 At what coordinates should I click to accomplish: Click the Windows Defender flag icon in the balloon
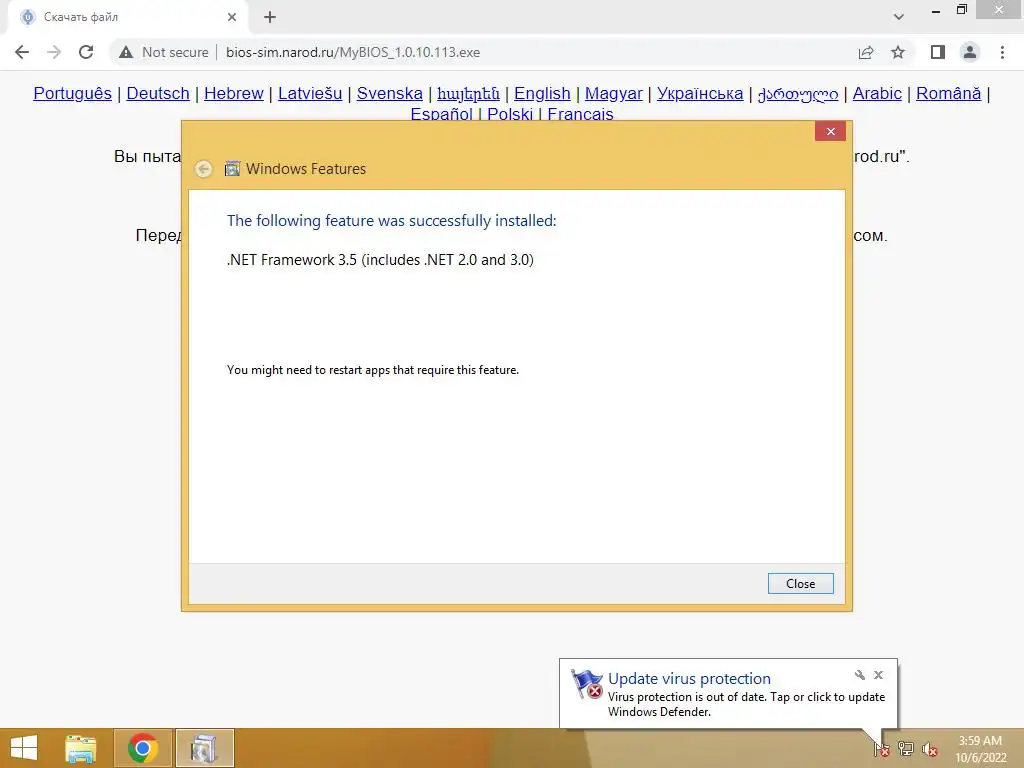(x=586, y=684)
